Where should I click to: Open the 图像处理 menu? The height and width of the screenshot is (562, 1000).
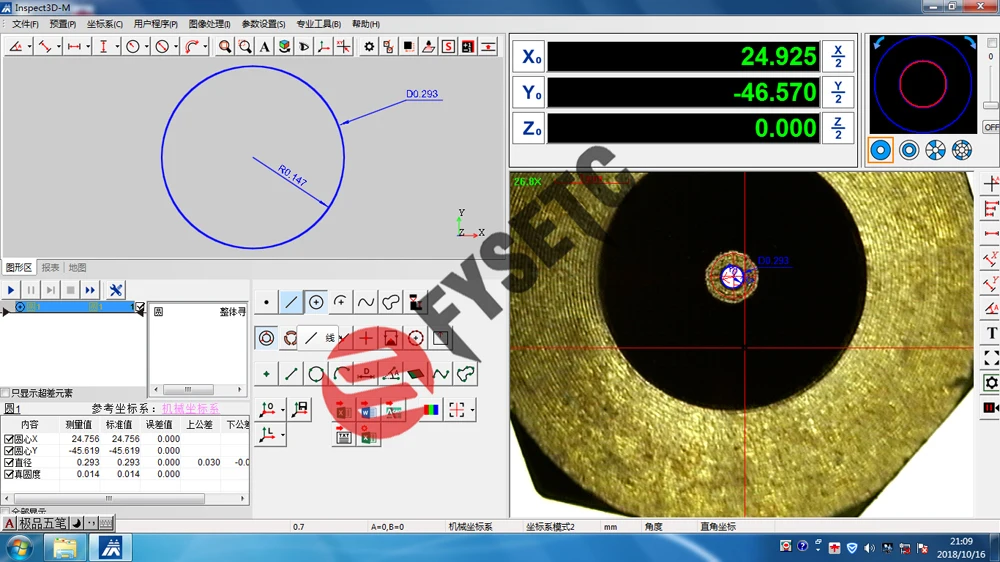tap(209, 24)
